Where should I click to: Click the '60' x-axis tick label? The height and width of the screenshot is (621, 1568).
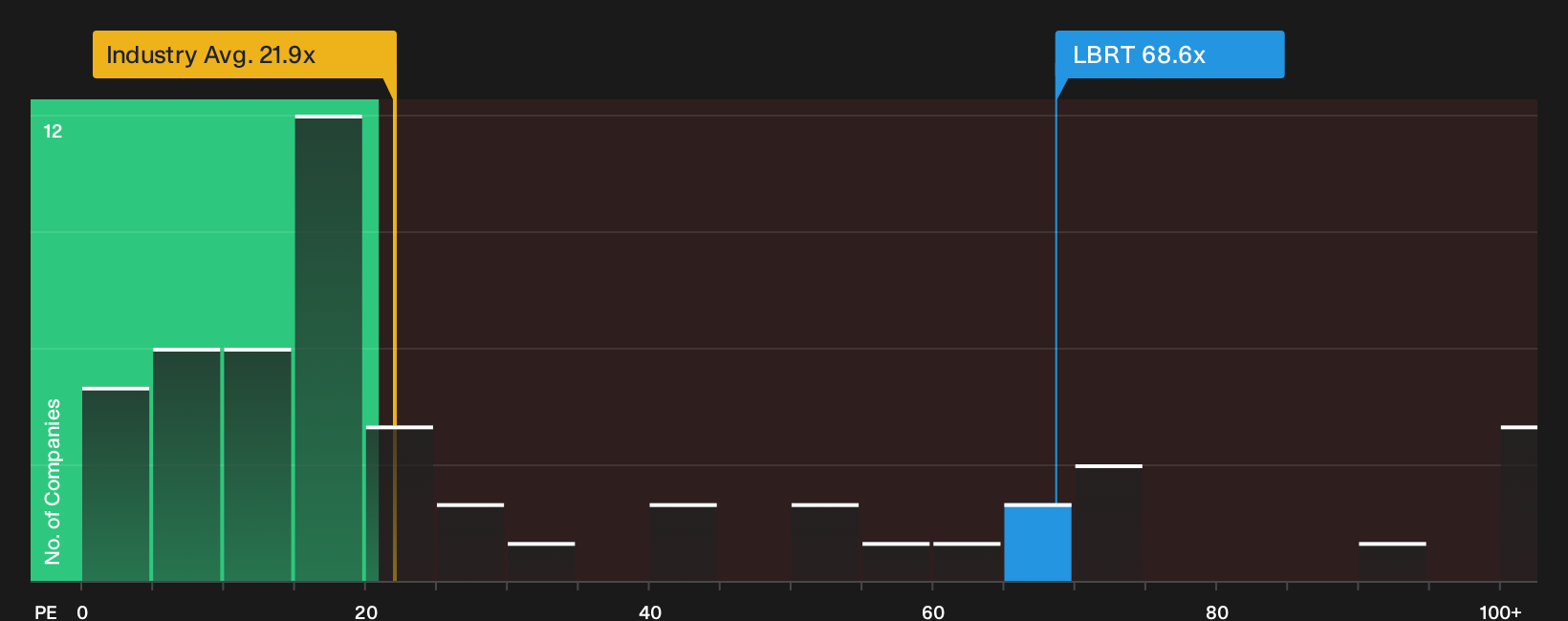pos(933,612)
